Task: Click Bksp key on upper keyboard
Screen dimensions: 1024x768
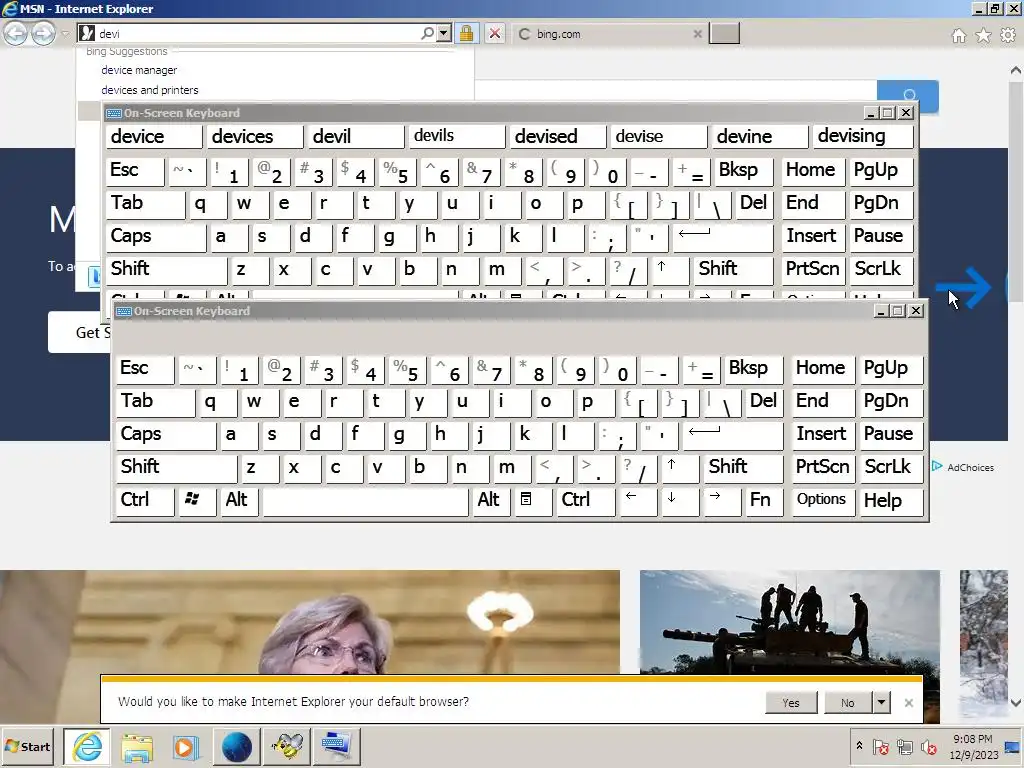Action: point(743,171)
